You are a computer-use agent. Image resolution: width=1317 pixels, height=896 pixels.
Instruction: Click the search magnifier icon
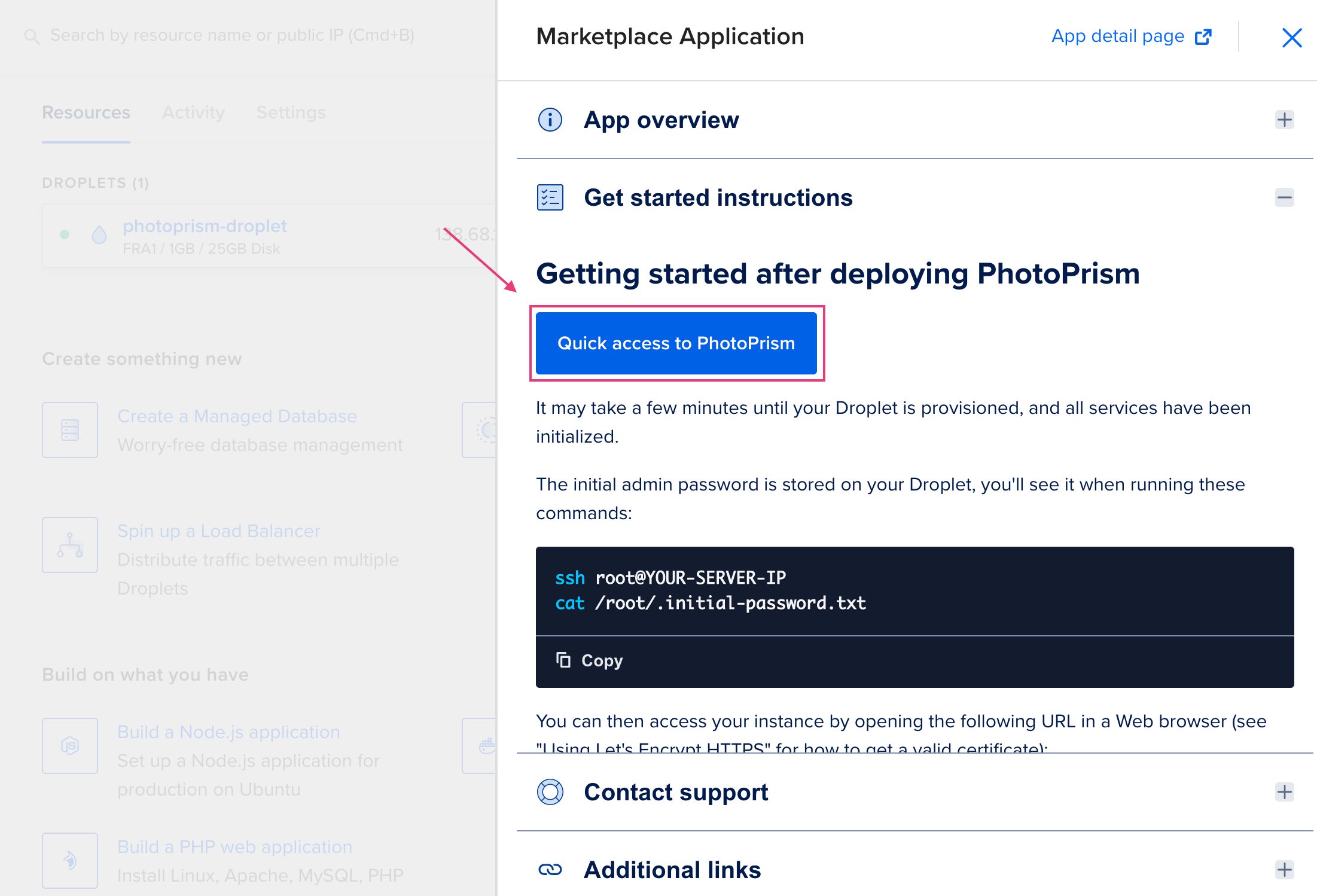point(32,36)
